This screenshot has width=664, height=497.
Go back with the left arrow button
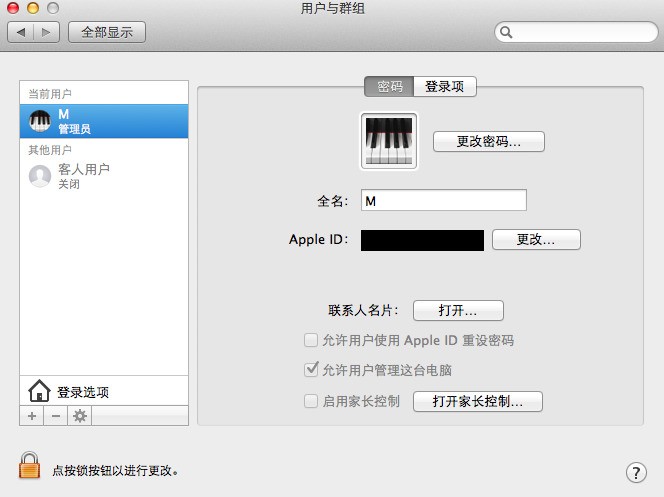click(x=21, y=32)
